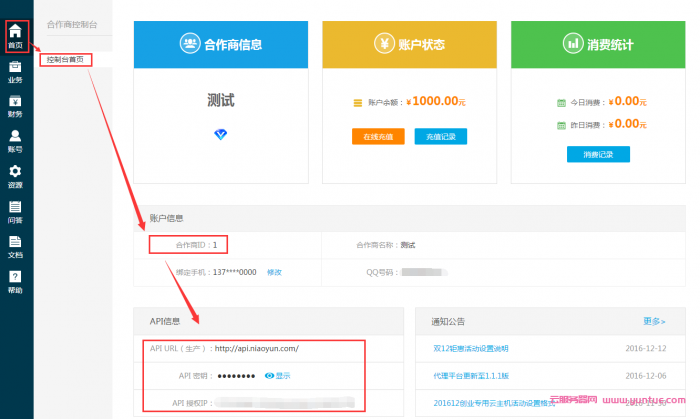Open 充值记录 recharge history
Viewport: 700px width, 419px height.
[x=440, y=136]
